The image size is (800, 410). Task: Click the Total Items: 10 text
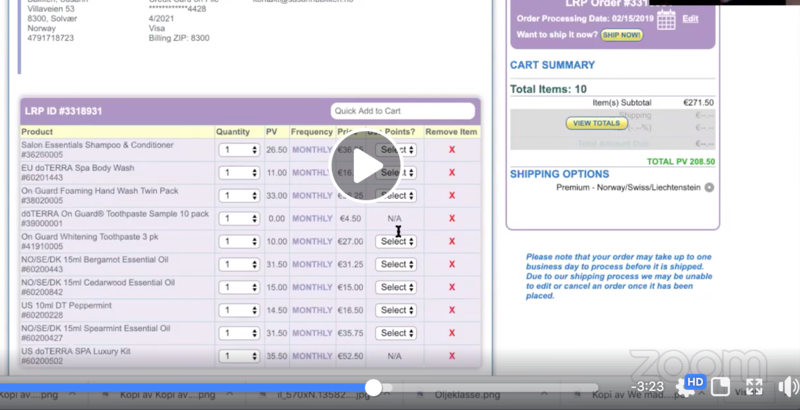[548, 89]
